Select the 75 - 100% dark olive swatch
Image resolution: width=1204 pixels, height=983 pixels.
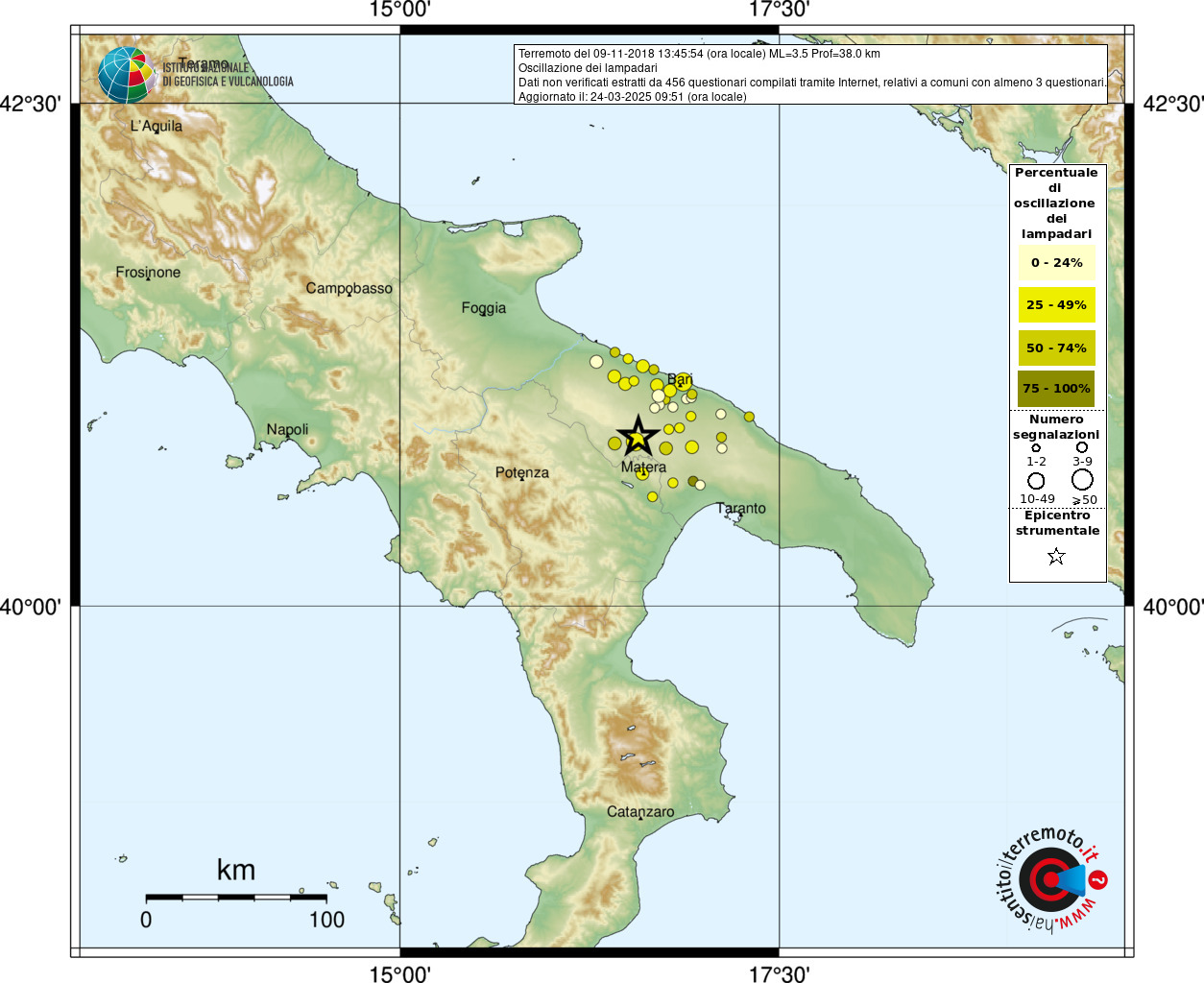1056,388
